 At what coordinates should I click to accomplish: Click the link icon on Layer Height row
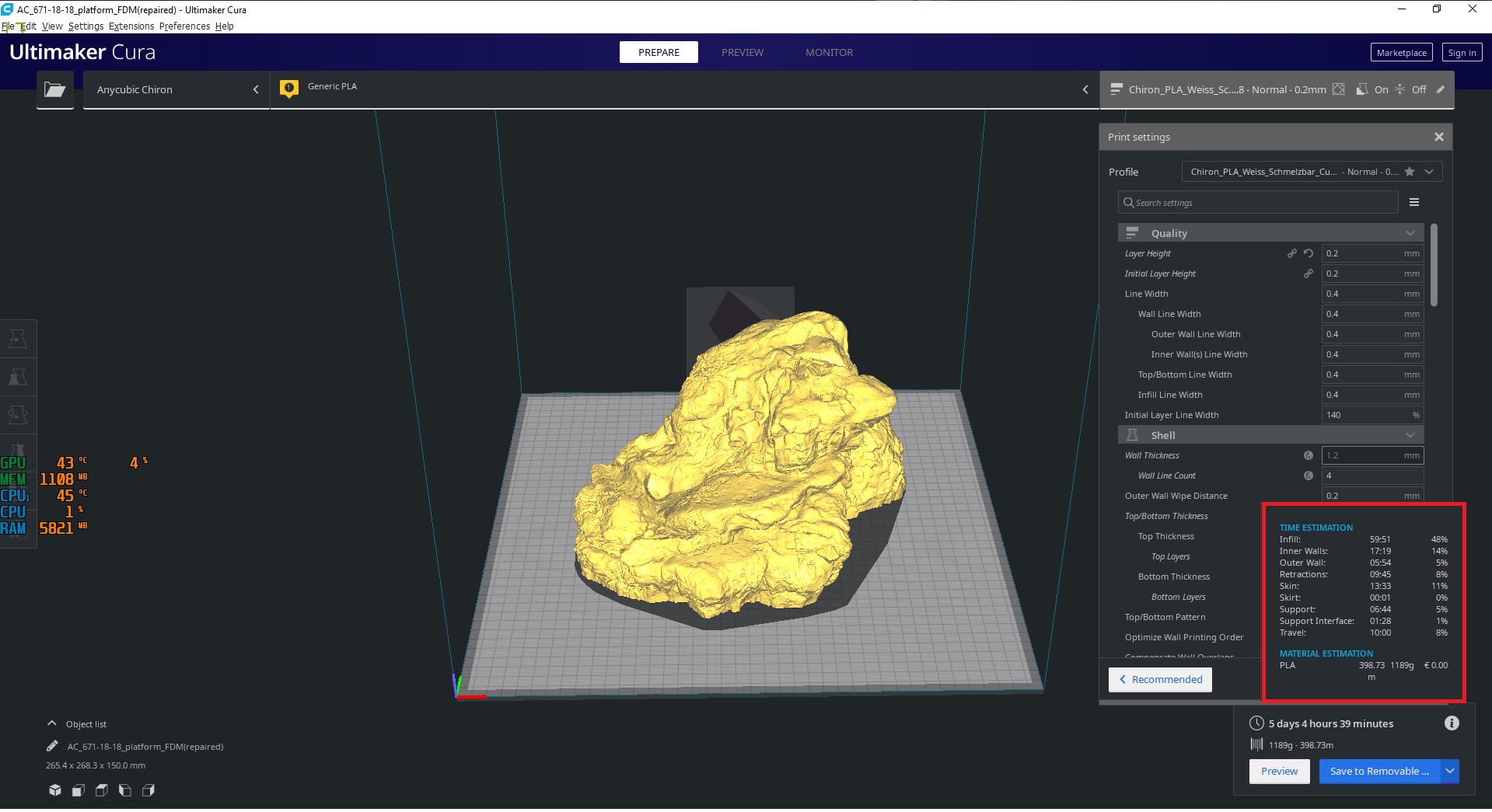point(1291,253)
